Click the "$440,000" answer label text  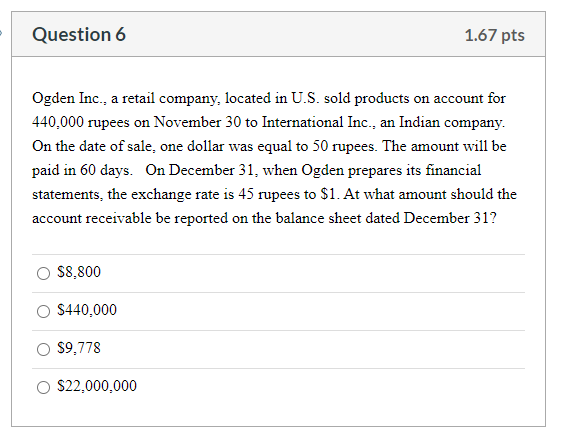click(87, 310)
